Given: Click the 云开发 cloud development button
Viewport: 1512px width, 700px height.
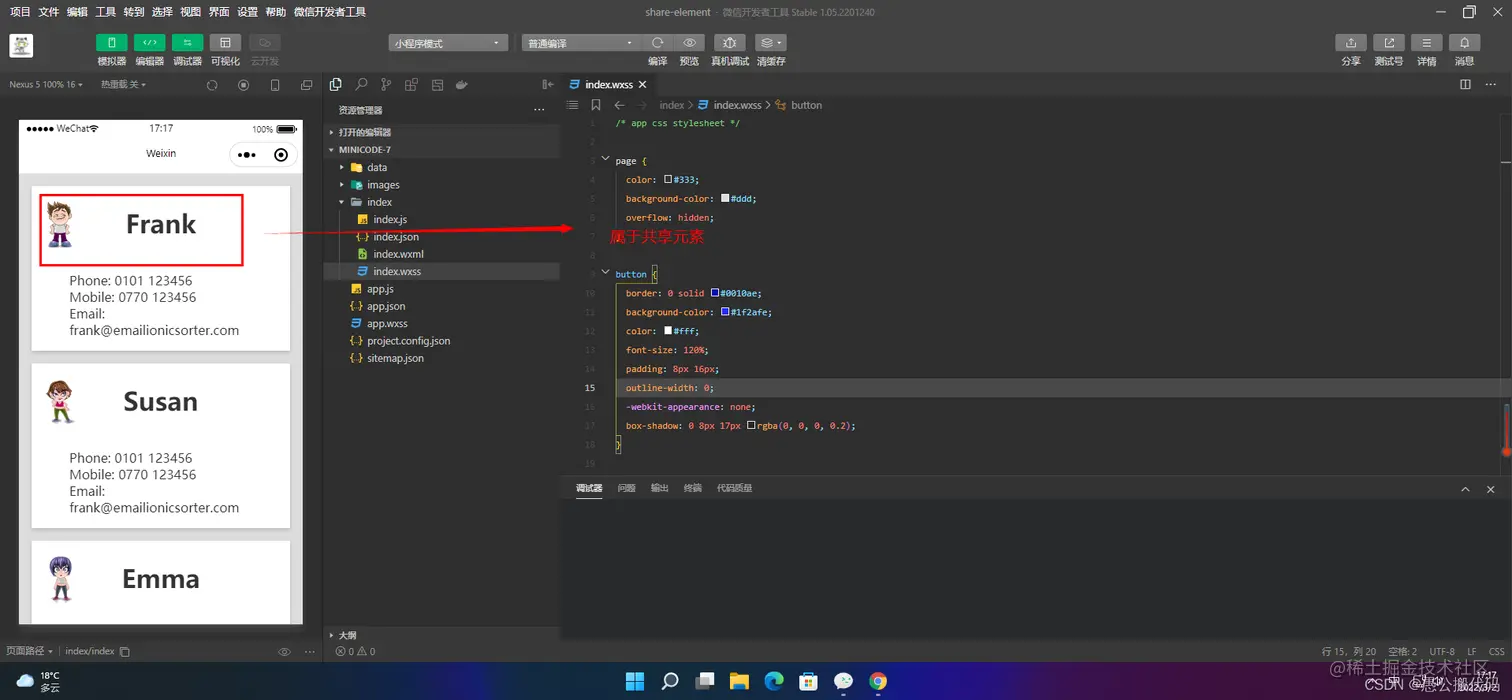Looking at the screenshot, I should tap(265, 43).
